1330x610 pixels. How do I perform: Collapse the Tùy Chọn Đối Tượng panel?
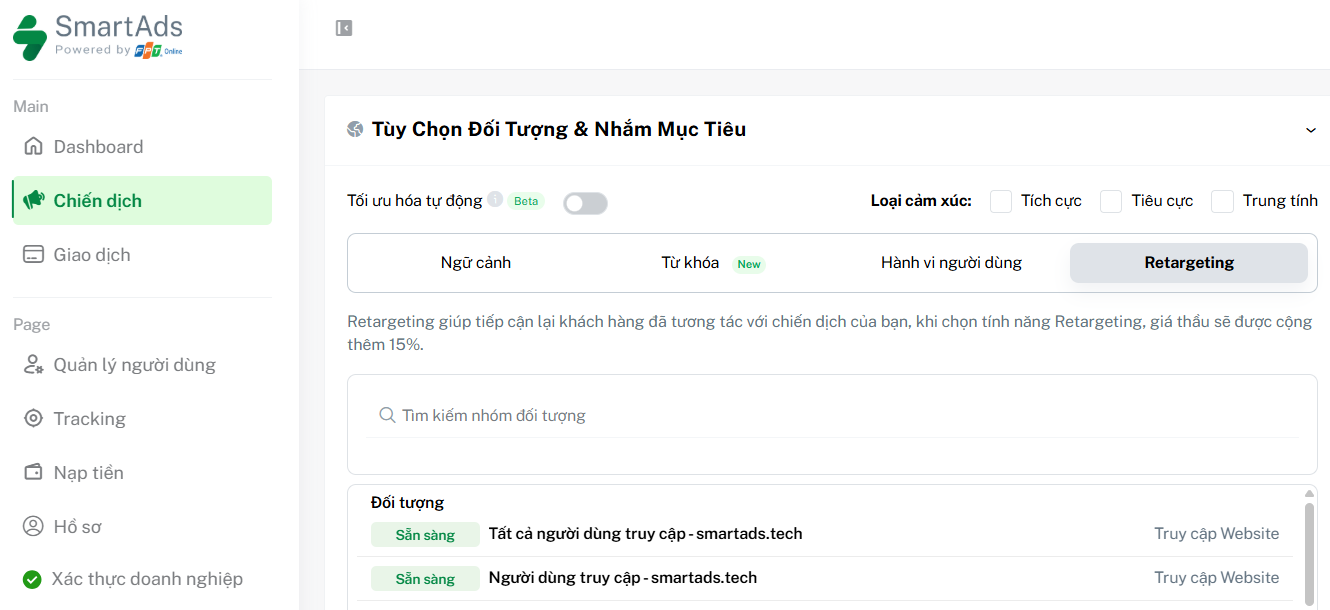point(1311,130)
